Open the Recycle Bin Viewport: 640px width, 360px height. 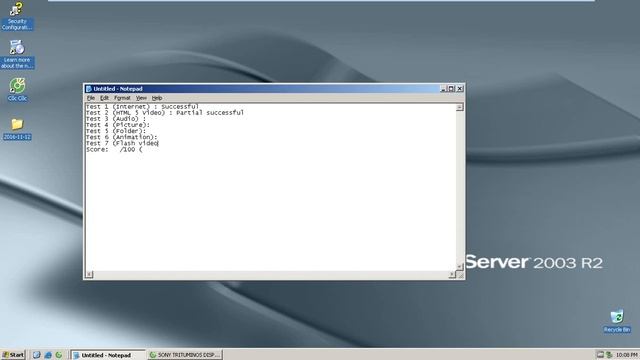pyautogui.click(x=617, y=321)
